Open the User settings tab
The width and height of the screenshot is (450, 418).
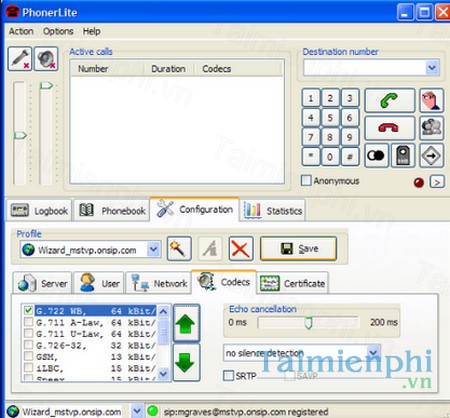[x=99, y=283]
